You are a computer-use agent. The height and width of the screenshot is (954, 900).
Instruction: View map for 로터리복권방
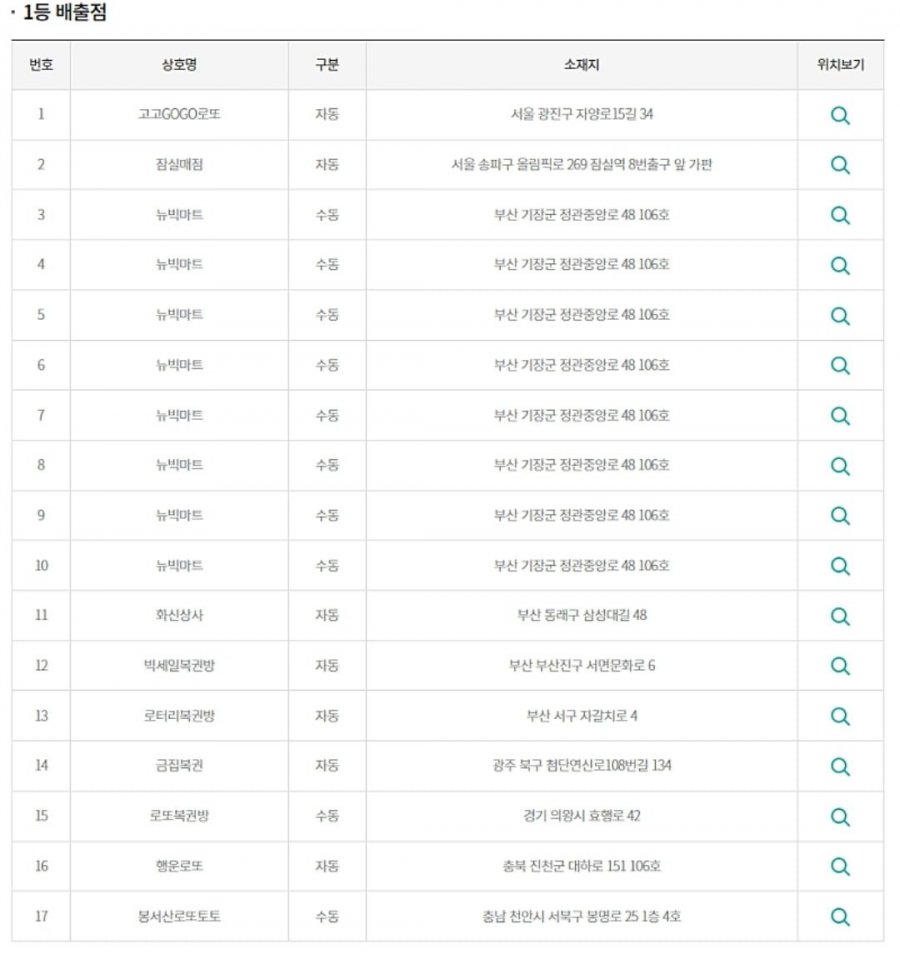840,716
